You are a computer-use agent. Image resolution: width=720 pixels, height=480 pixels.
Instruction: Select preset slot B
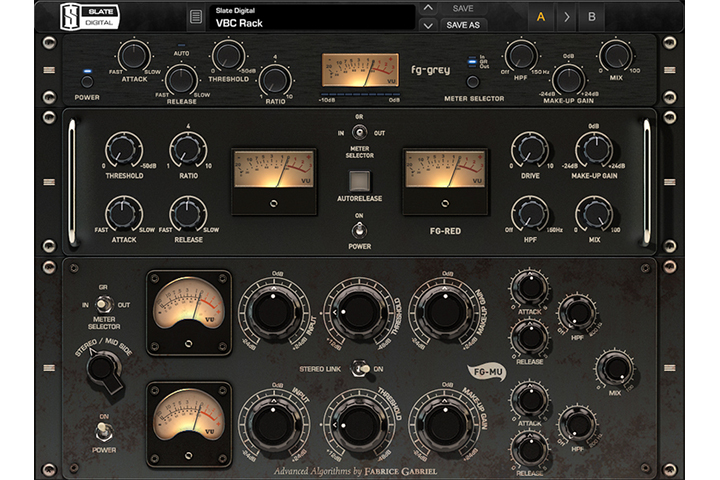point(591,17)
